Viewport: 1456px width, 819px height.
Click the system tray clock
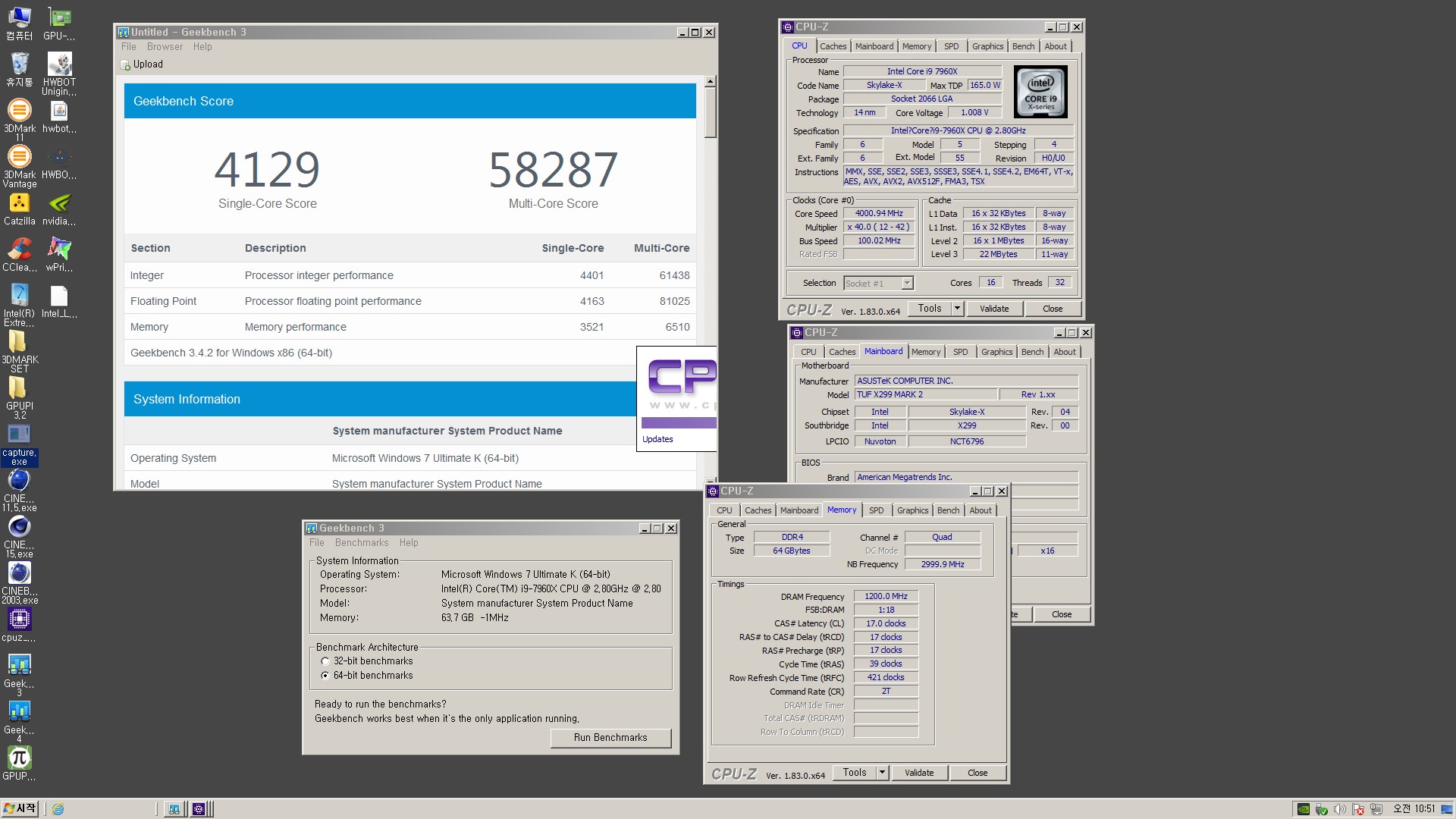click(1414, 809)
